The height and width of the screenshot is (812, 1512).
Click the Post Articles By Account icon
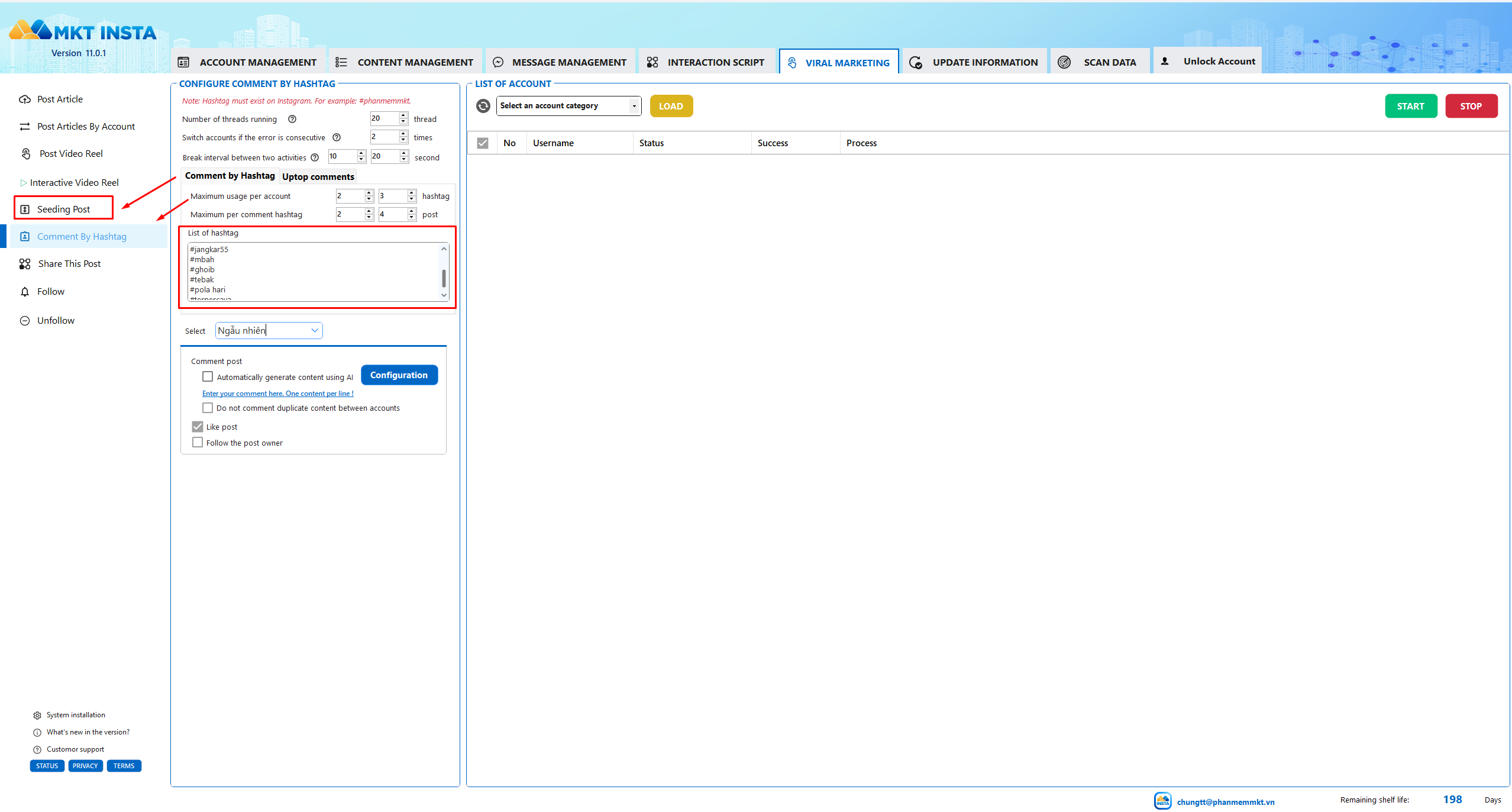25,127
